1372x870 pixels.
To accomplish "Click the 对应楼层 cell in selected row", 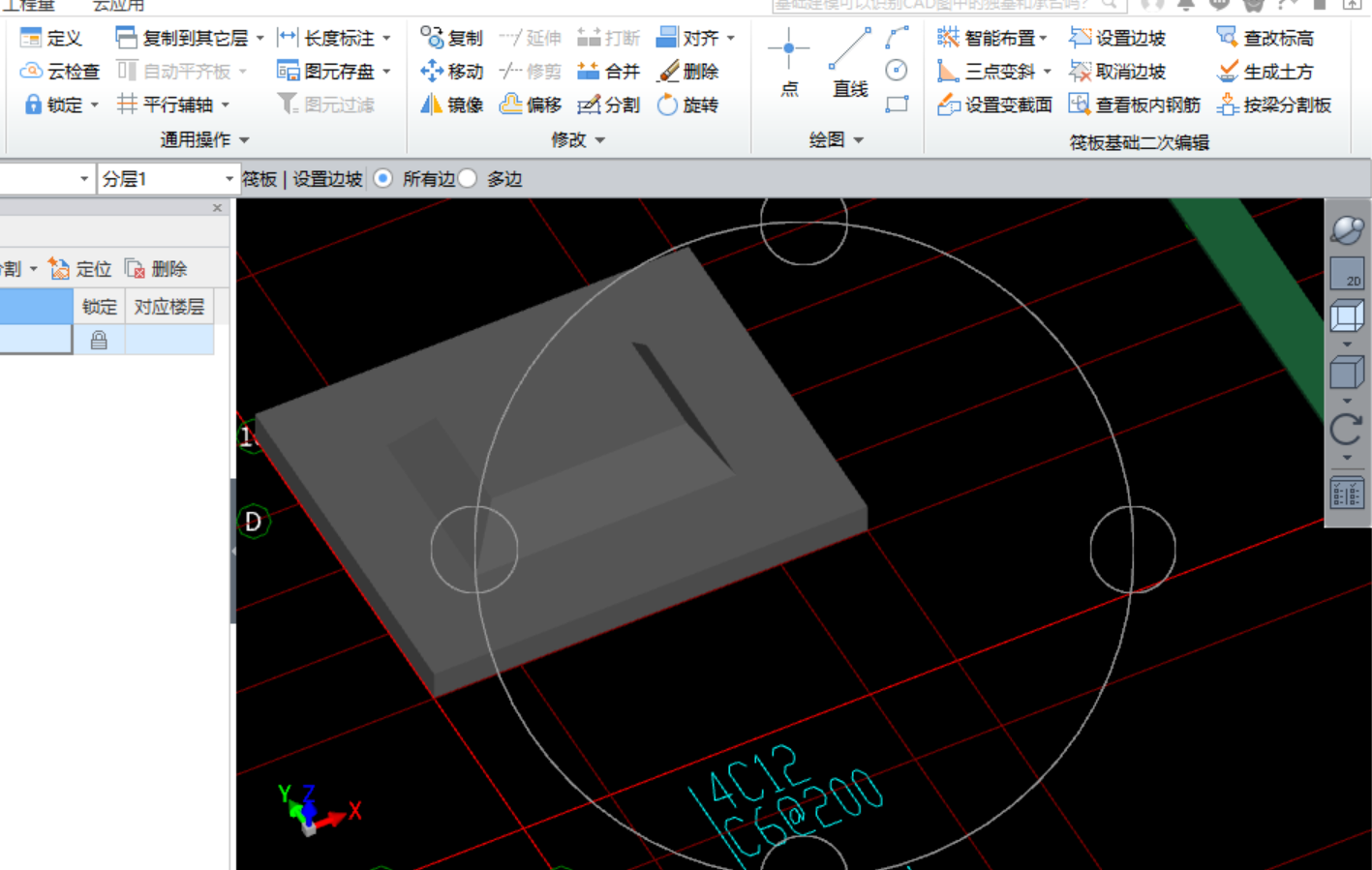I will pyautogui.click(x=169, y=340).
